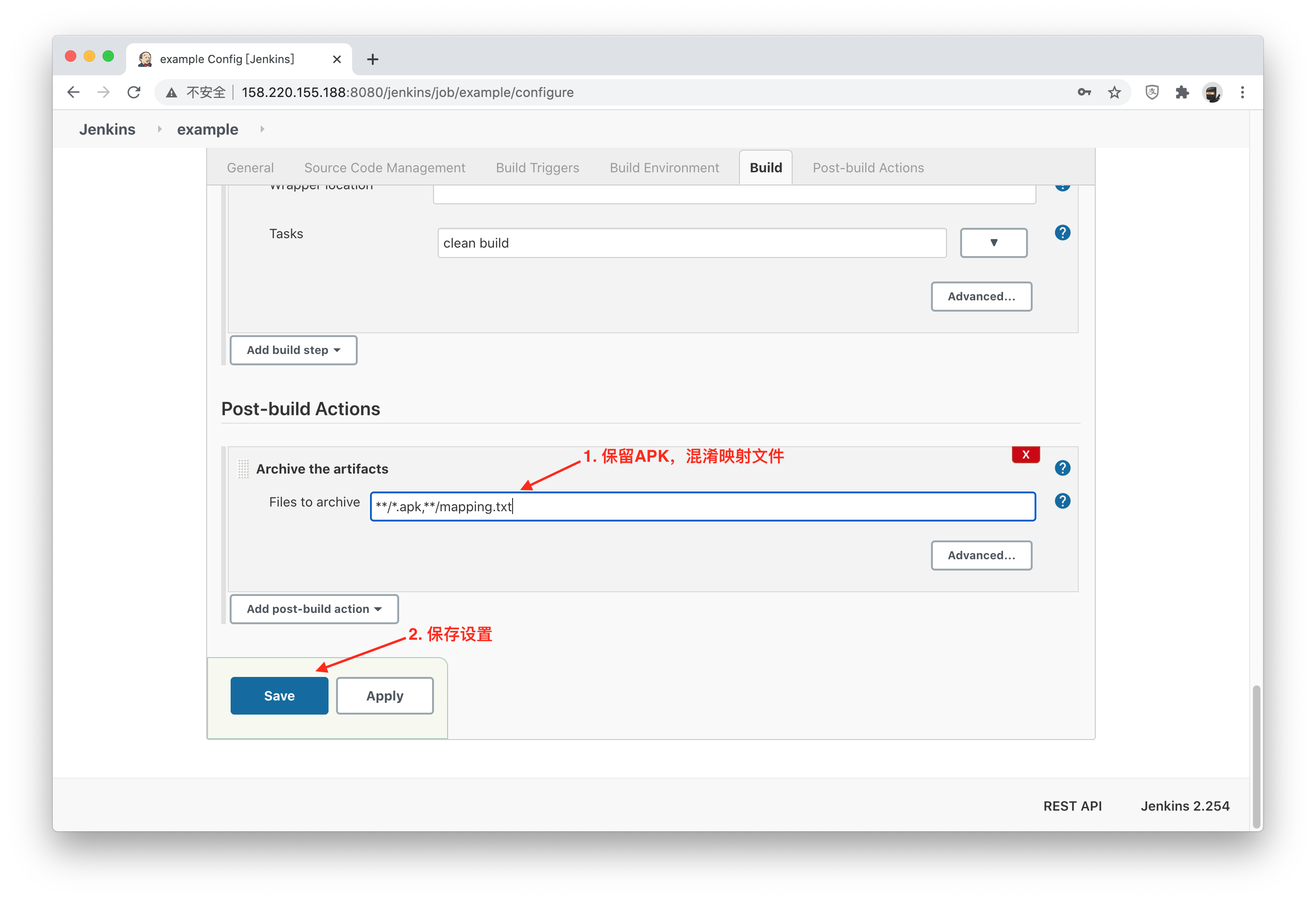
Task: Open the extensions puzzle icon
Action: click(1182, 92)
